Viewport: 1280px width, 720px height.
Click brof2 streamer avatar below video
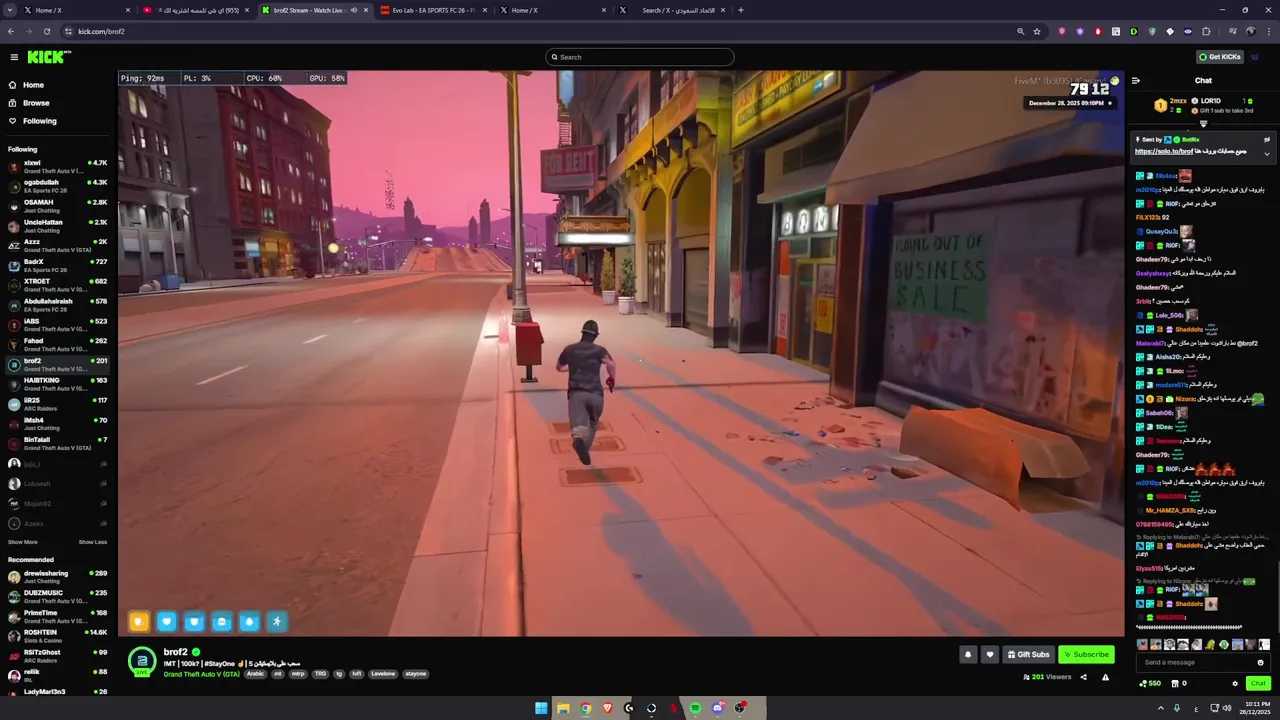tap(142, 662)
